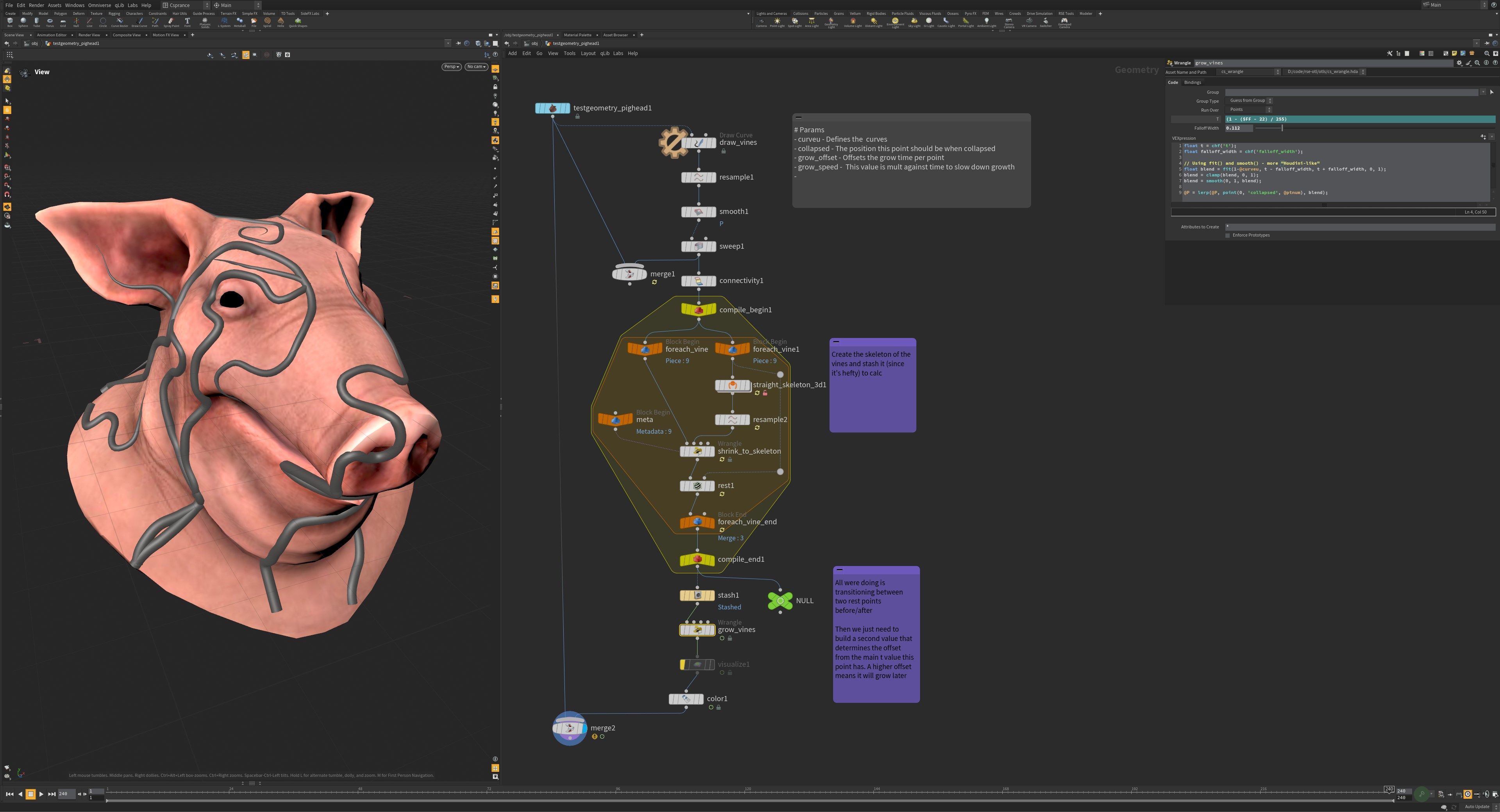Click the play forward button
The height and width of the screenshot is (812, 1500).
(41, 794)
